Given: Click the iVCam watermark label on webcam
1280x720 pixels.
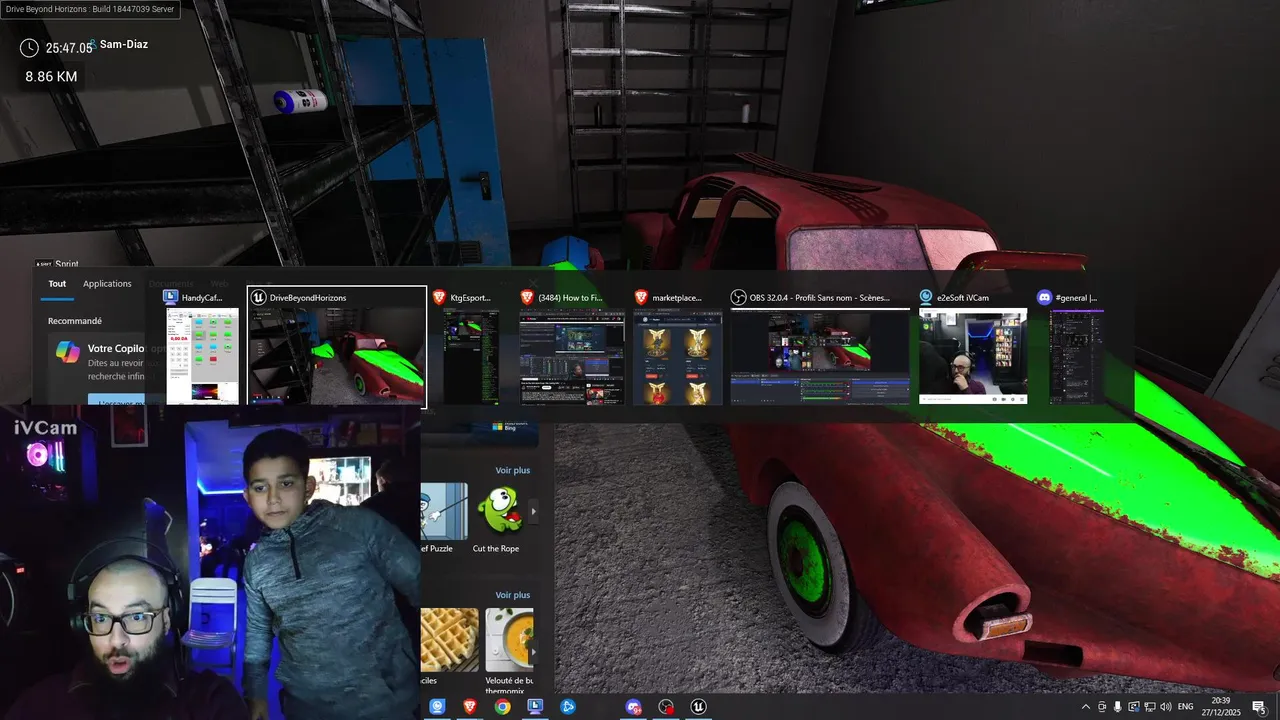Looking at the screenshot, I should click(46, 428).
